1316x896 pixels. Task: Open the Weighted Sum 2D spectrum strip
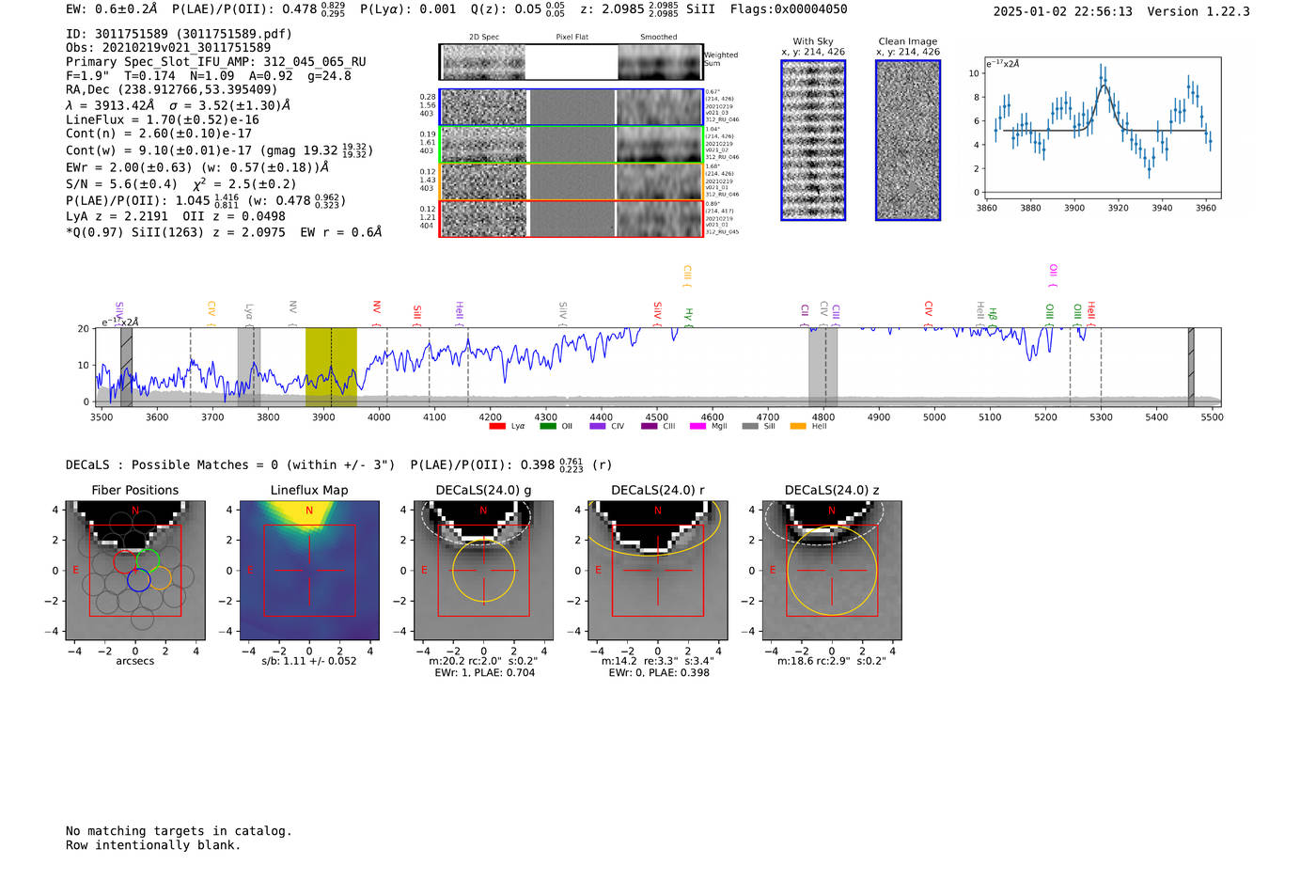572,62
